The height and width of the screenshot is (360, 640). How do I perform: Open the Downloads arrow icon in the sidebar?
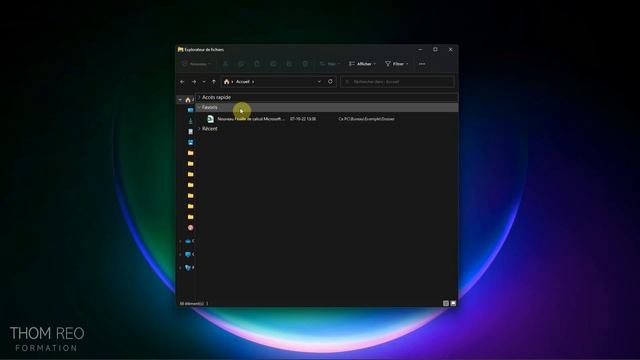coord(191,121)
